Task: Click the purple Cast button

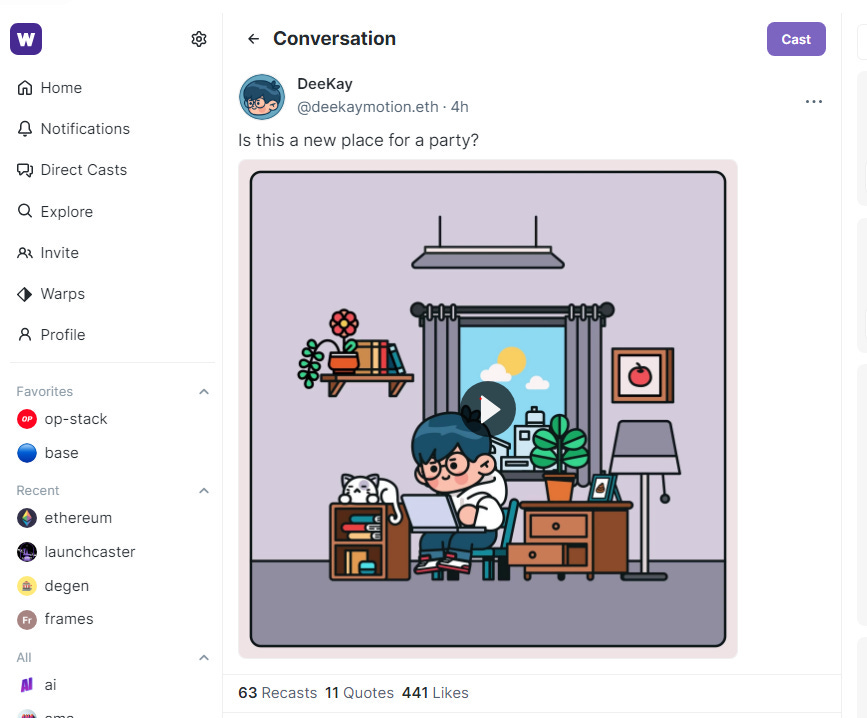Action: coord(796,39)
